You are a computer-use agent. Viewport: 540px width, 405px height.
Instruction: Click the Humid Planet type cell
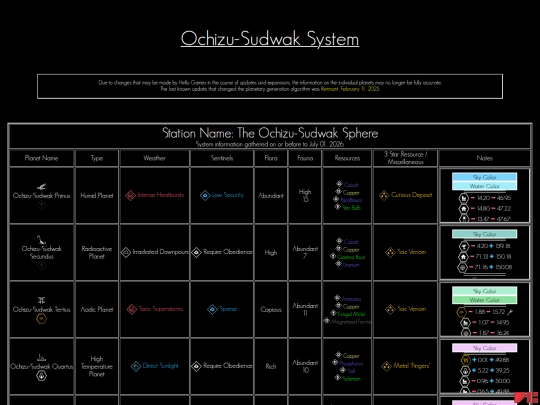click(x=97, y=196)
